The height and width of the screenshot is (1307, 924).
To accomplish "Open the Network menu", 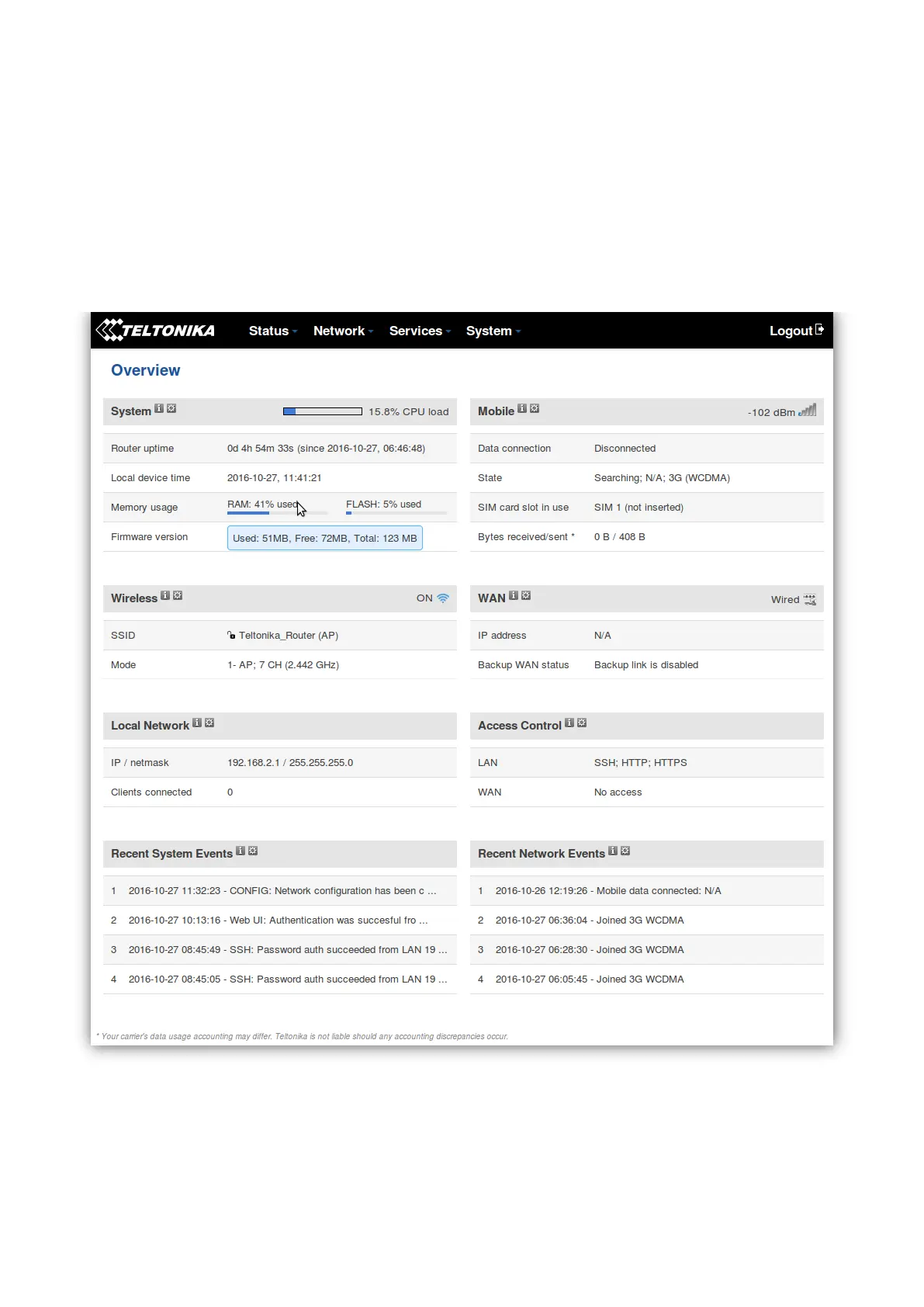I will pos(343,331).
